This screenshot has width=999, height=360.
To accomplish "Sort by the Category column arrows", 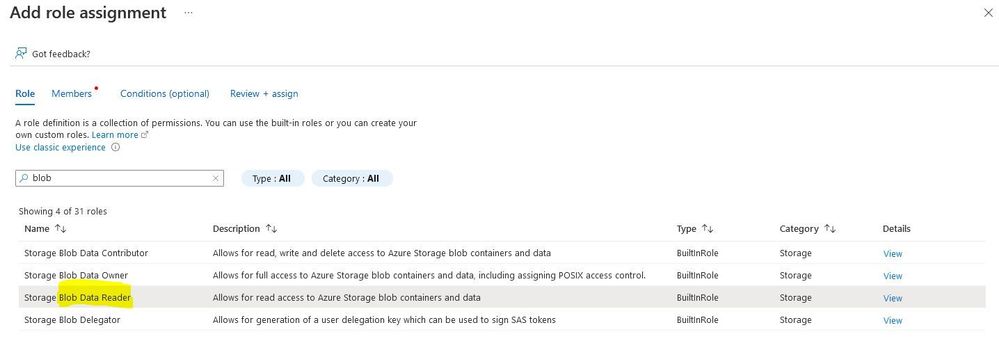I will 830,229.
